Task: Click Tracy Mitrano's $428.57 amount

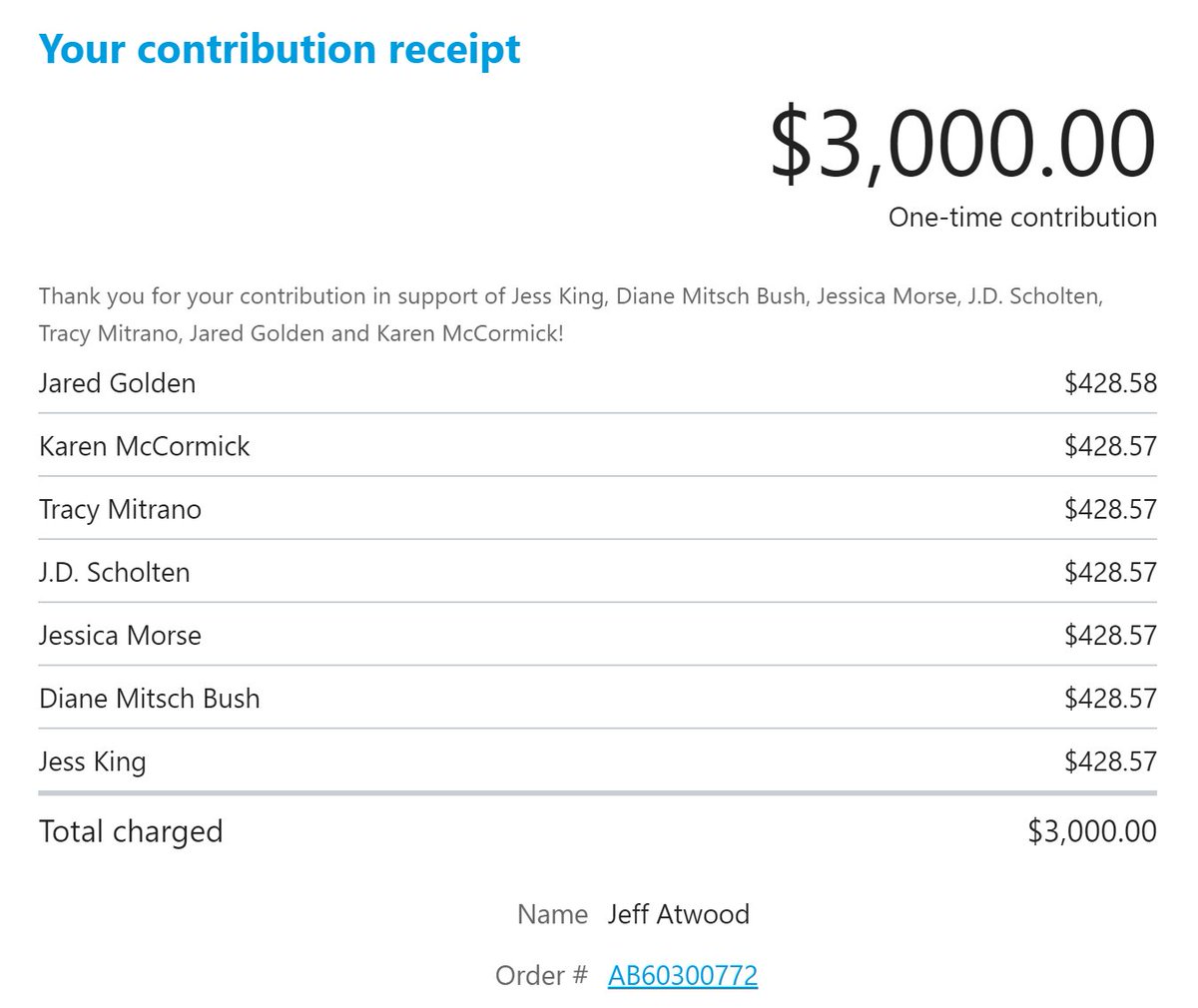Action: point(1110,509)
